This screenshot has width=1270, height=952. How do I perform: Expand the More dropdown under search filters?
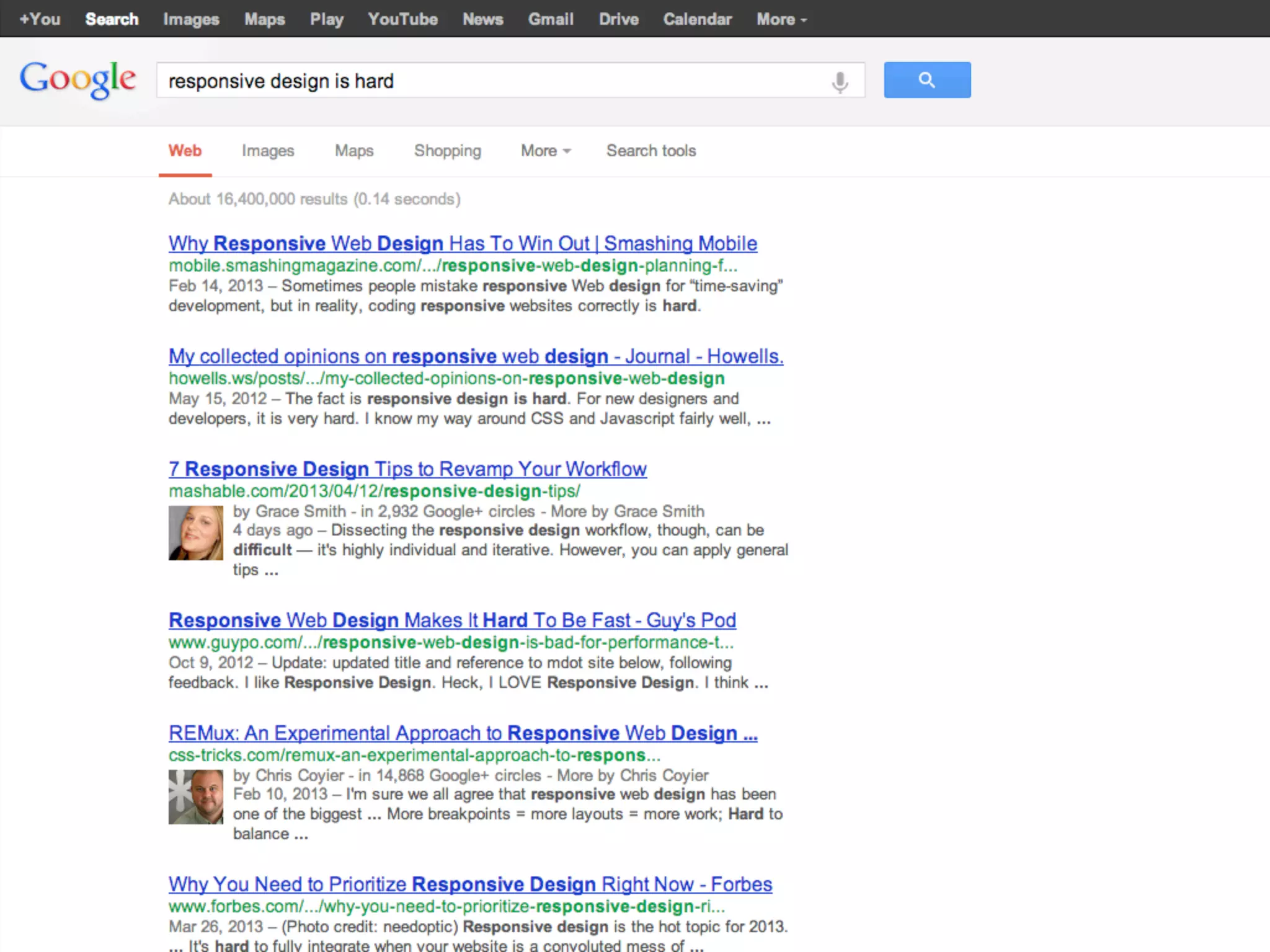tap(545, 151)
